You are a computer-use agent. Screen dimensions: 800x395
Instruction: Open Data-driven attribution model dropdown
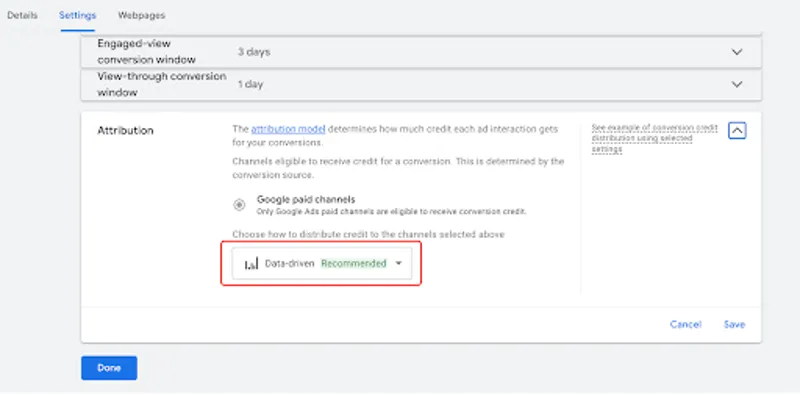pos(322,263)
